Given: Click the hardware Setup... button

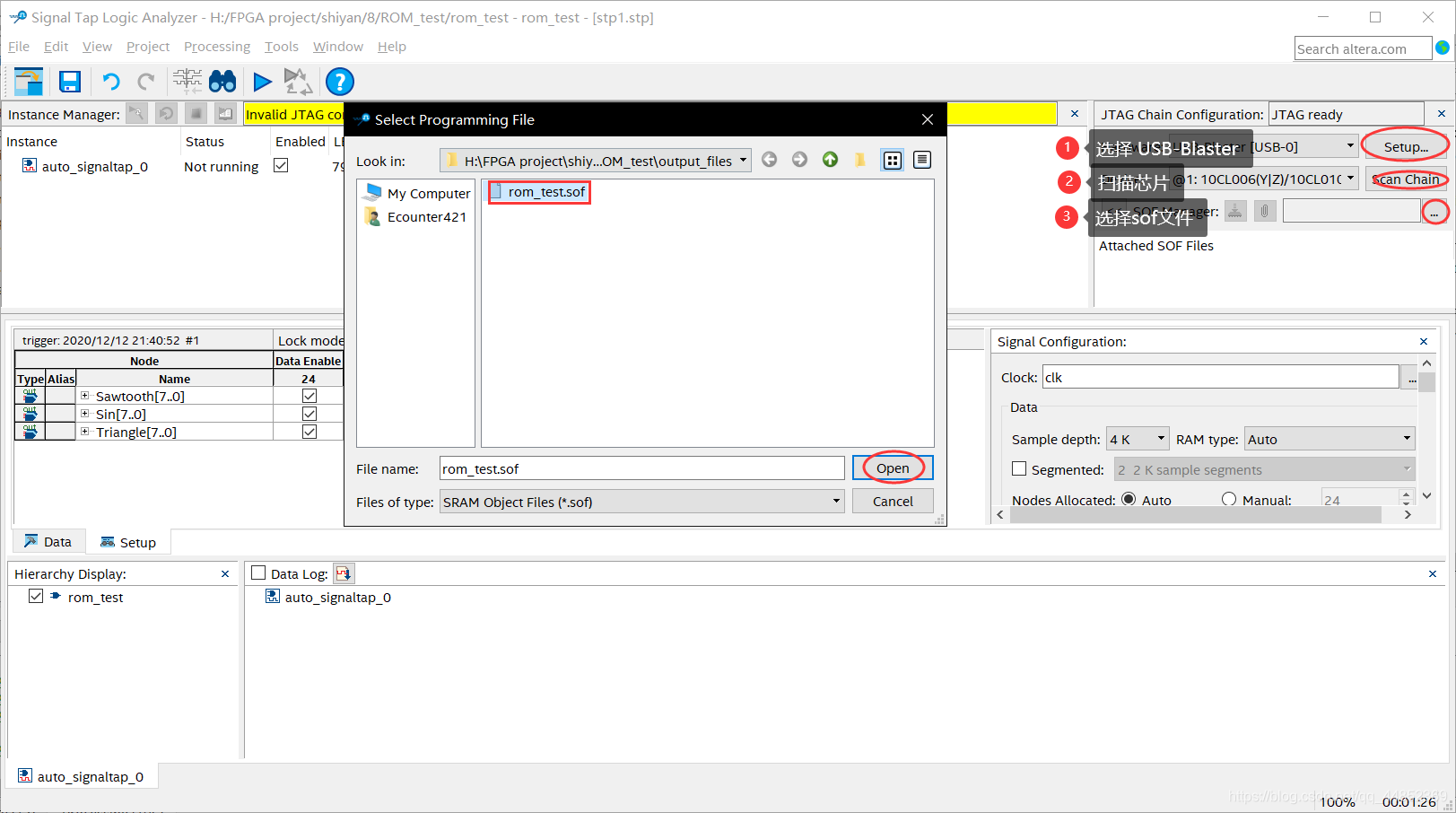Looking at the screenshot, I should [x=1405, y=146].
